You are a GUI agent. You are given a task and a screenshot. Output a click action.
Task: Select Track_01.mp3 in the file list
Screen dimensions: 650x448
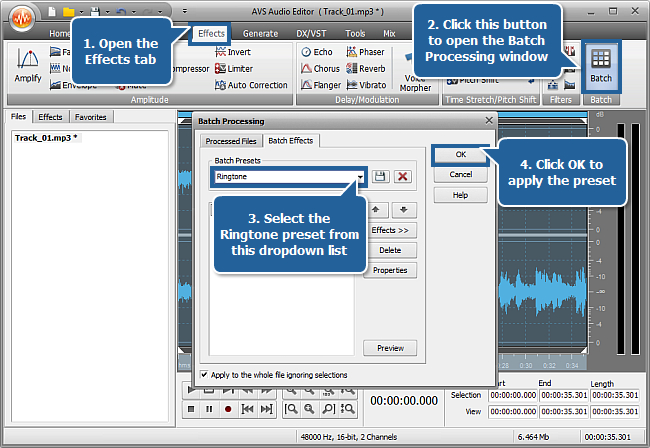pyautogui.click(x=46, y=138)
